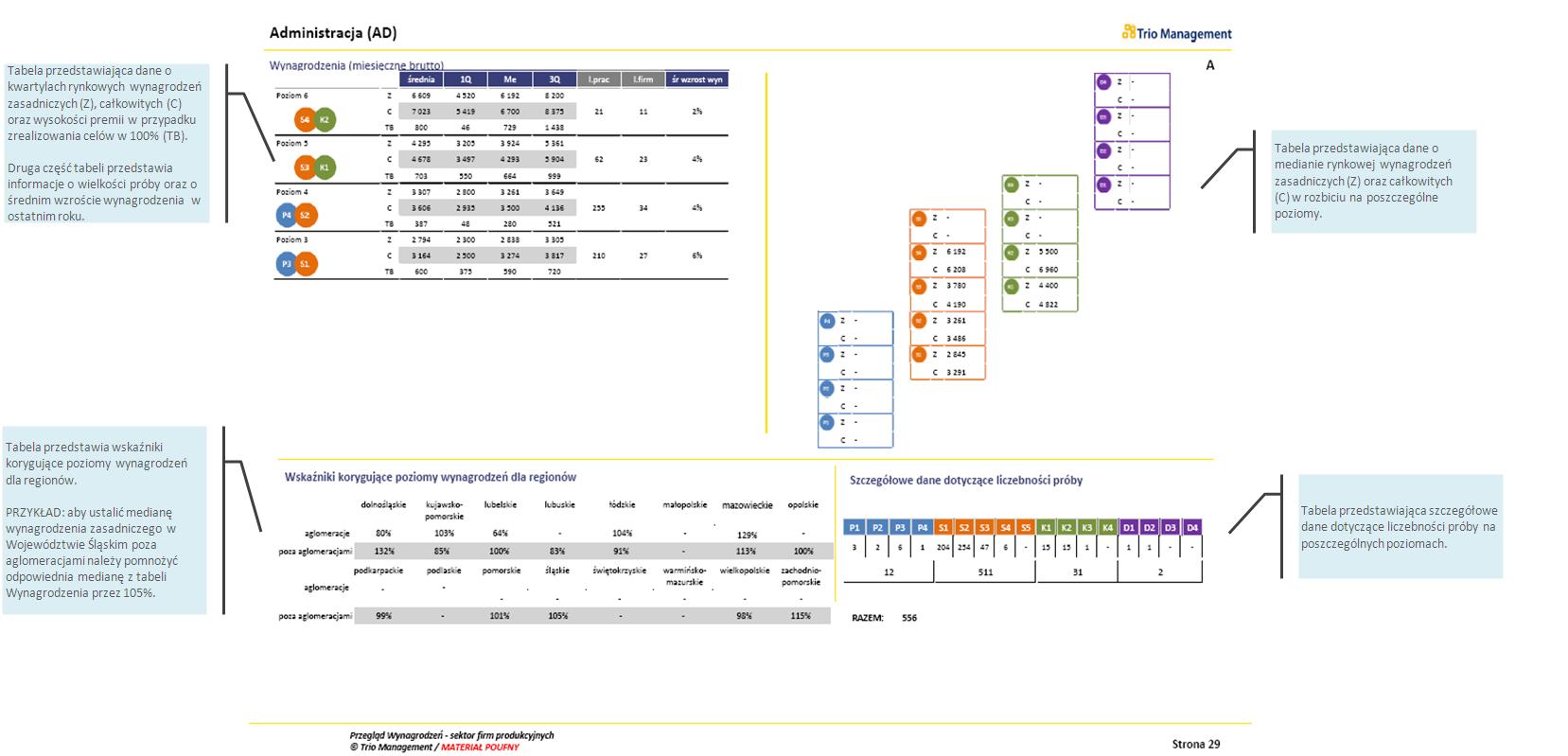The image size is (1568, 756).
Task: Click purple D1 circle in median chart
Action: tap(1103, 185)
